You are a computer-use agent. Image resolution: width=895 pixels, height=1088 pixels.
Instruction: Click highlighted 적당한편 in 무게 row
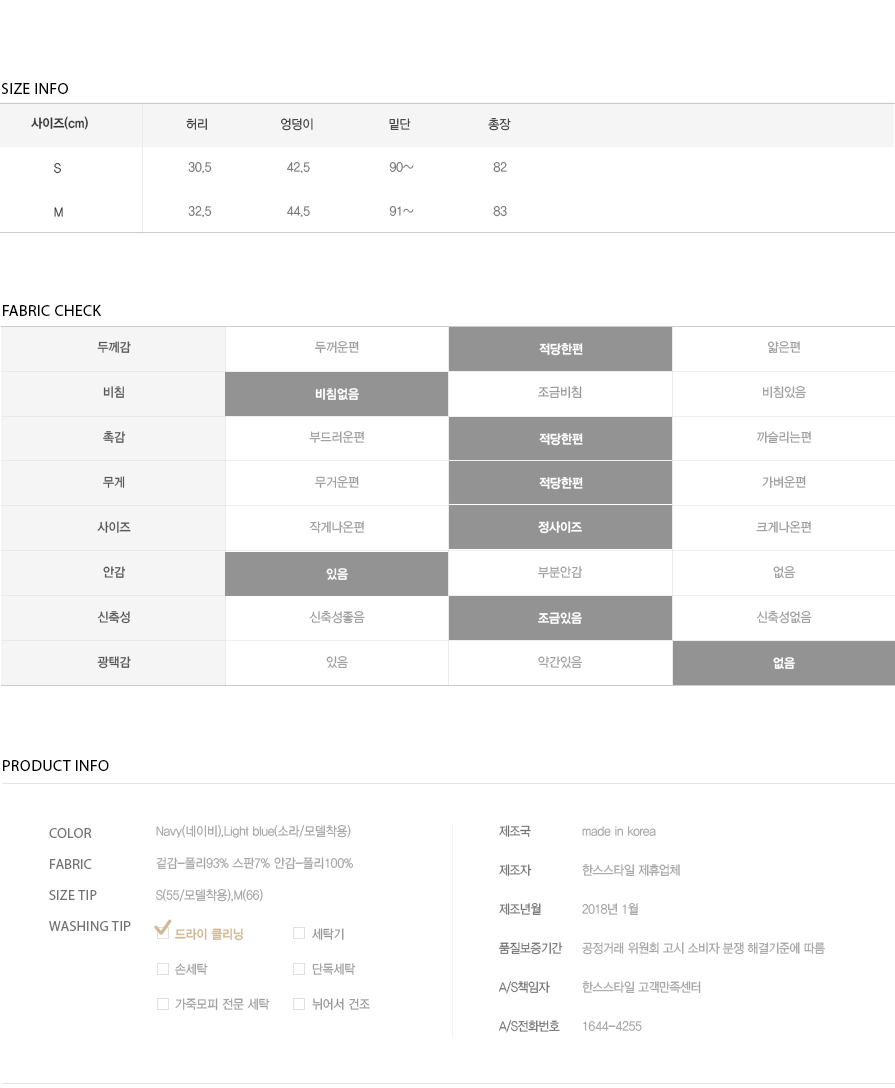coord(561,483)
